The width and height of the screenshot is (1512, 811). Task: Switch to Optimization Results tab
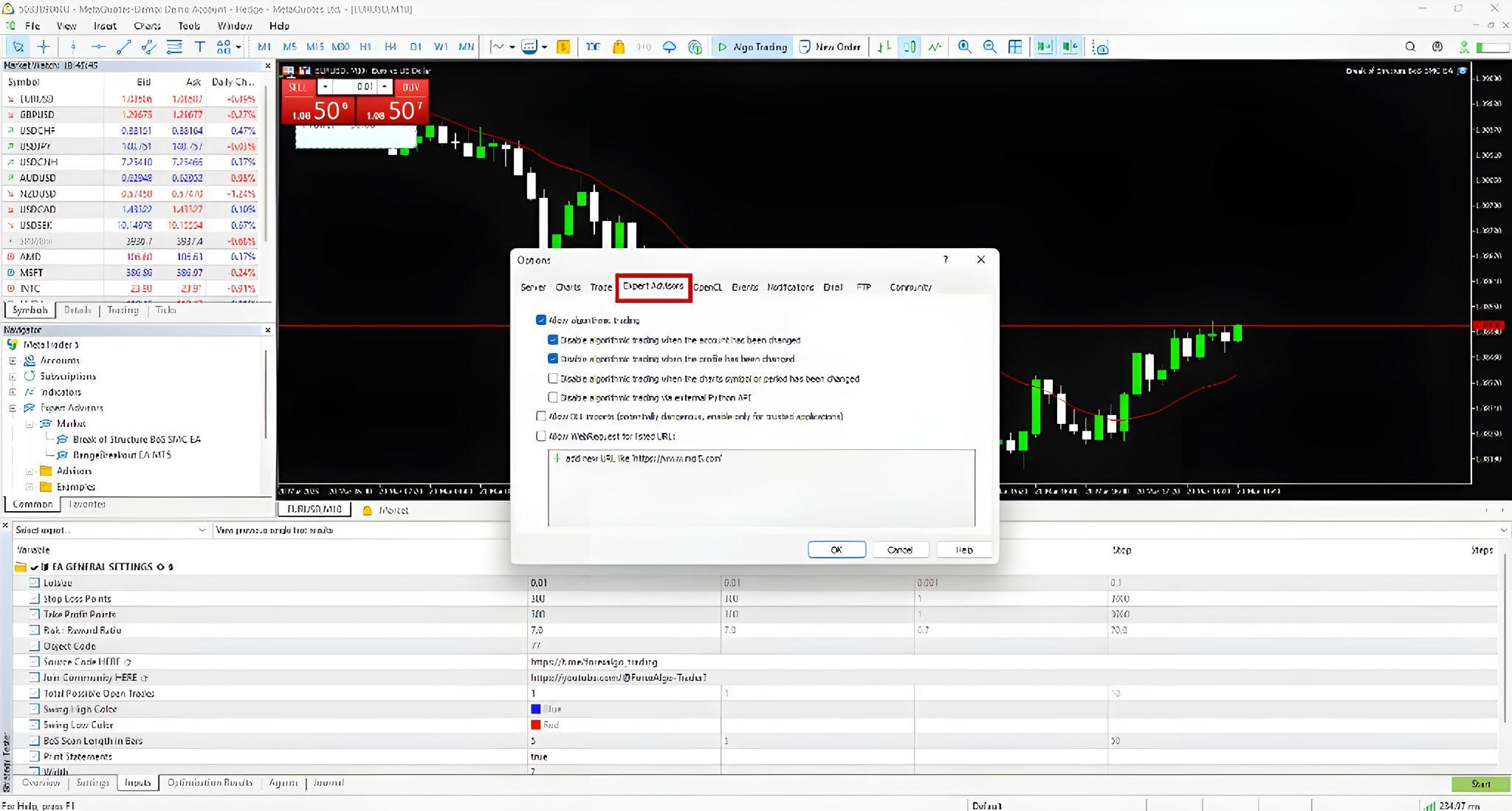click(x=210, y=782)
